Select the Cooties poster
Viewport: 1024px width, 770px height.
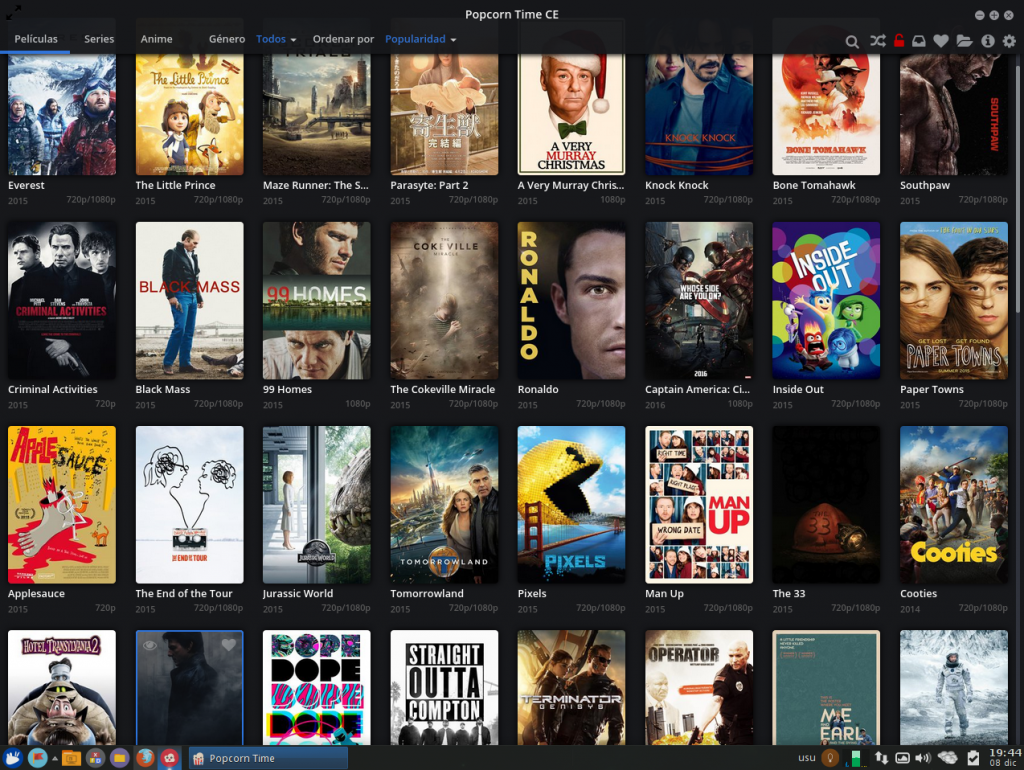[953, 505]
